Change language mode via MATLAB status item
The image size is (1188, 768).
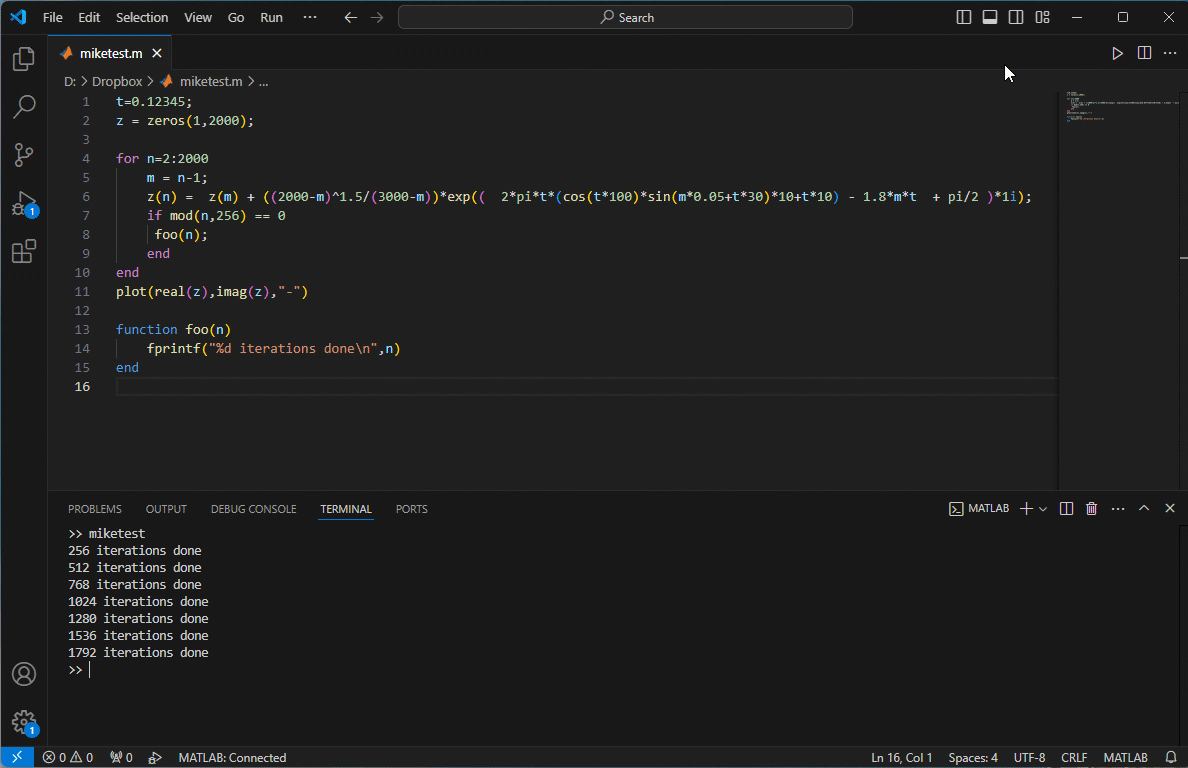tap(1125, 757)
